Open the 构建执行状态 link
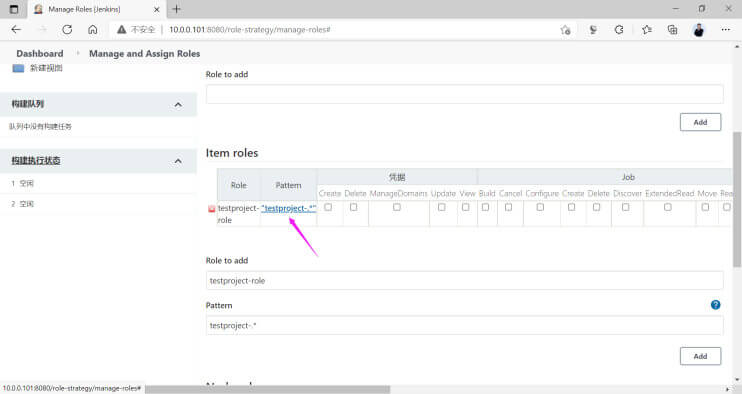 (36, 160)
